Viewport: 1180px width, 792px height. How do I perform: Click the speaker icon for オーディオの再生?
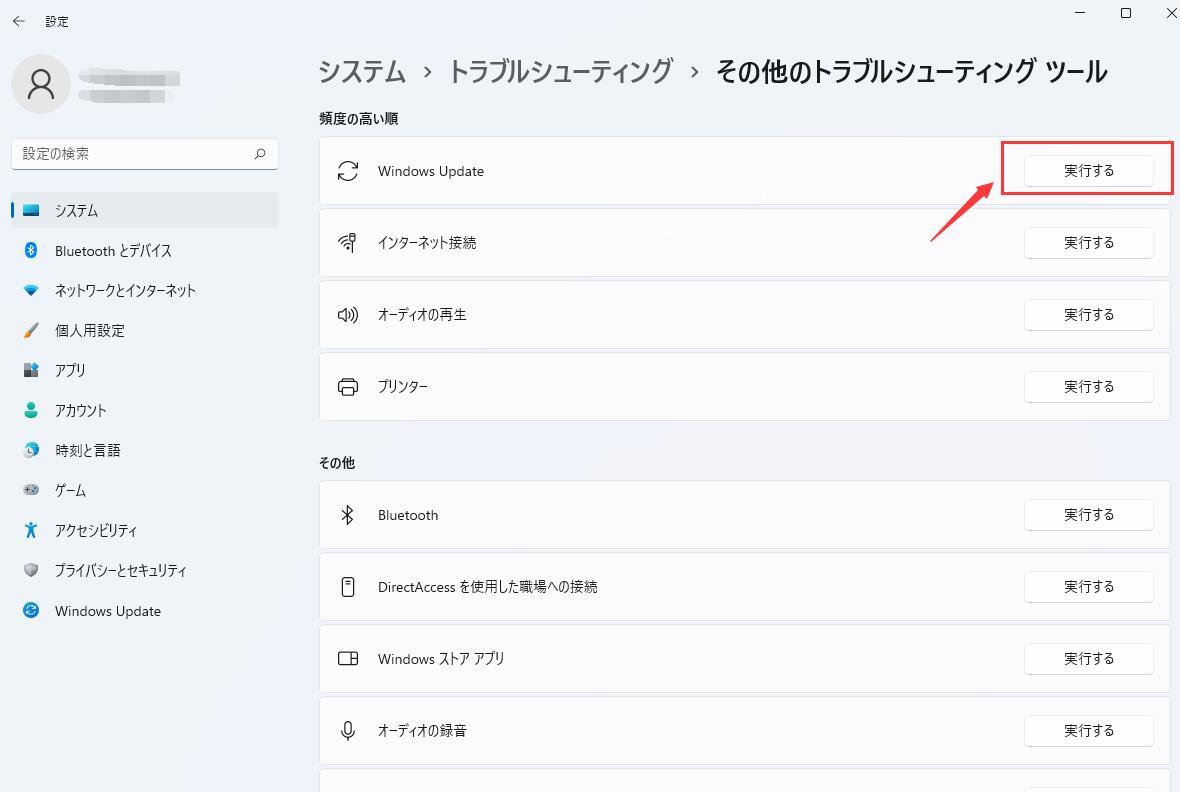pyautogui.click(x=347, y=315)
